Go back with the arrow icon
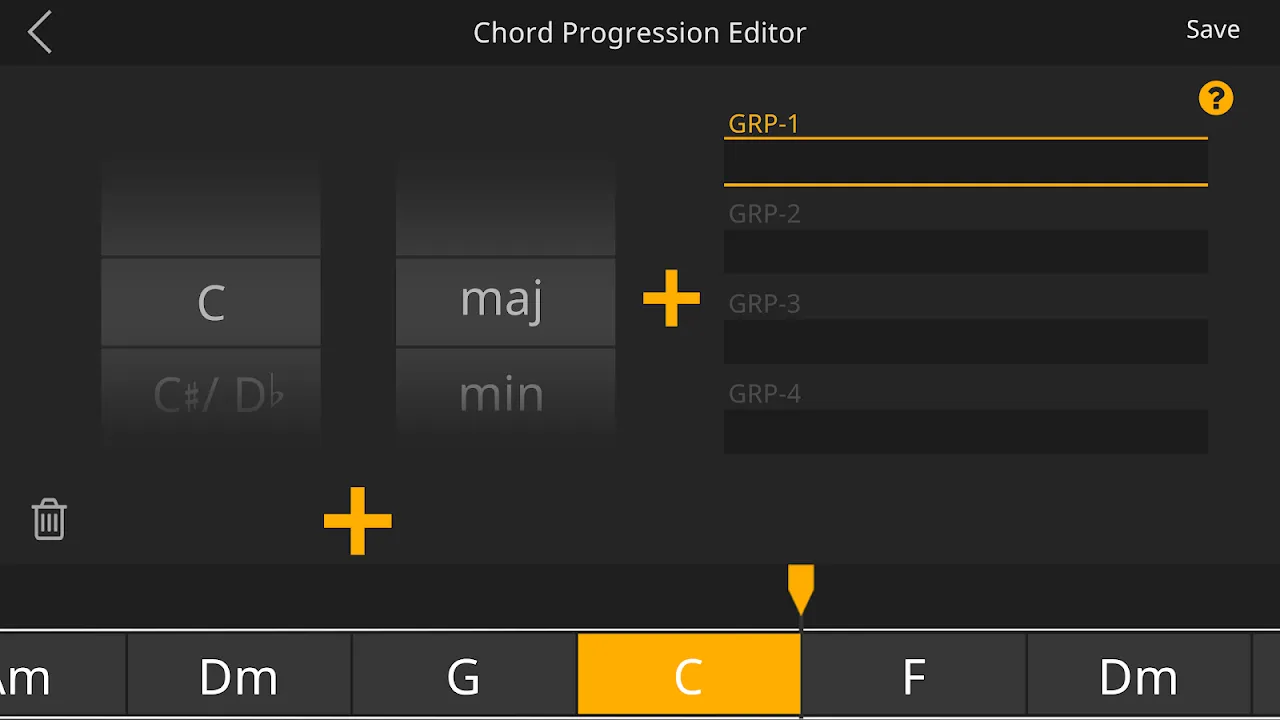This screenshot has width=1280, height=720. (38, 31)
